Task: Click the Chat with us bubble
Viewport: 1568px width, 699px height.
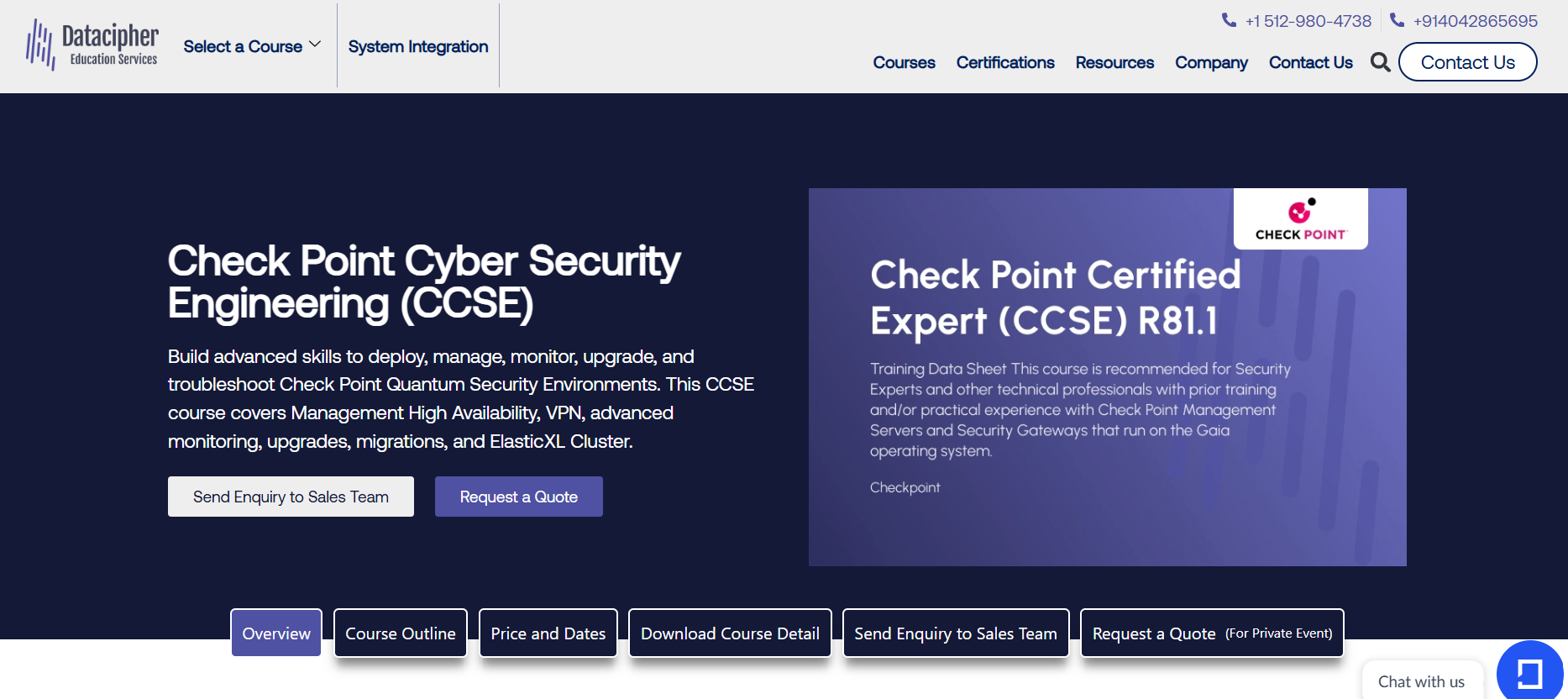Action: 1421,681
